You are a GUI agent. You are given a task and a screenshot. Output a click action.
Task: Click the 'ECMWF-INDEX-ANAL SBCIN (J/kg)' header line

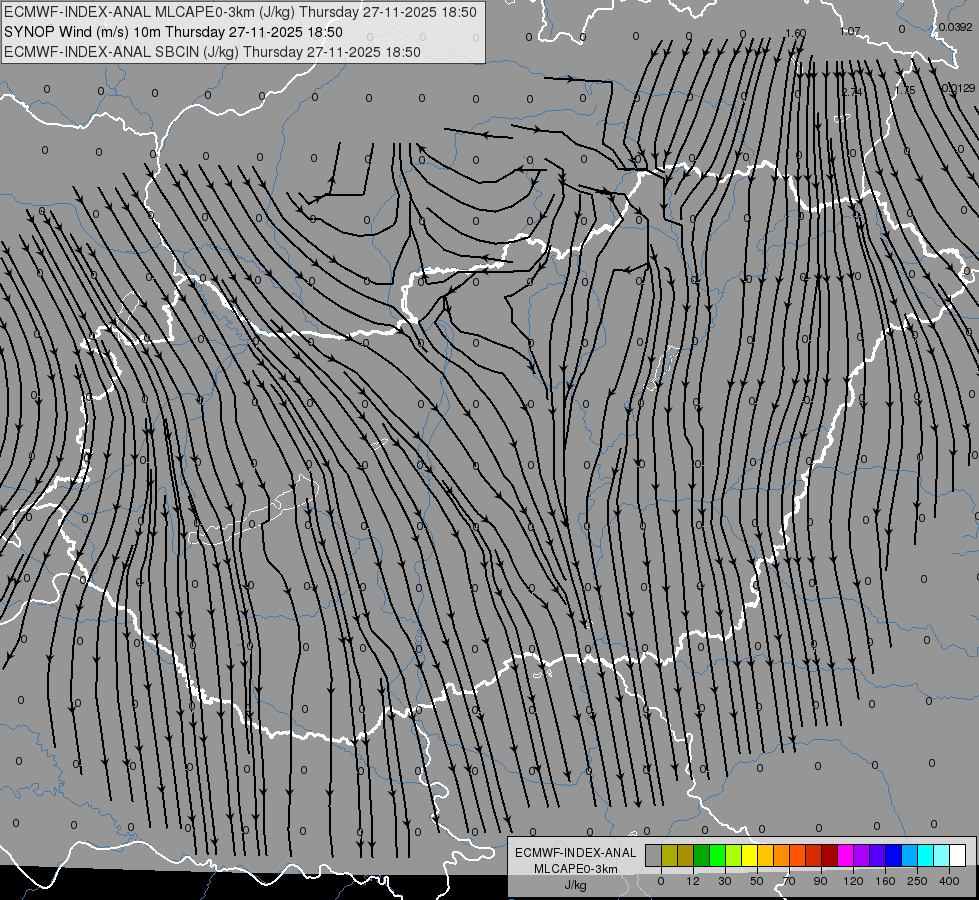tap(212, 52)
